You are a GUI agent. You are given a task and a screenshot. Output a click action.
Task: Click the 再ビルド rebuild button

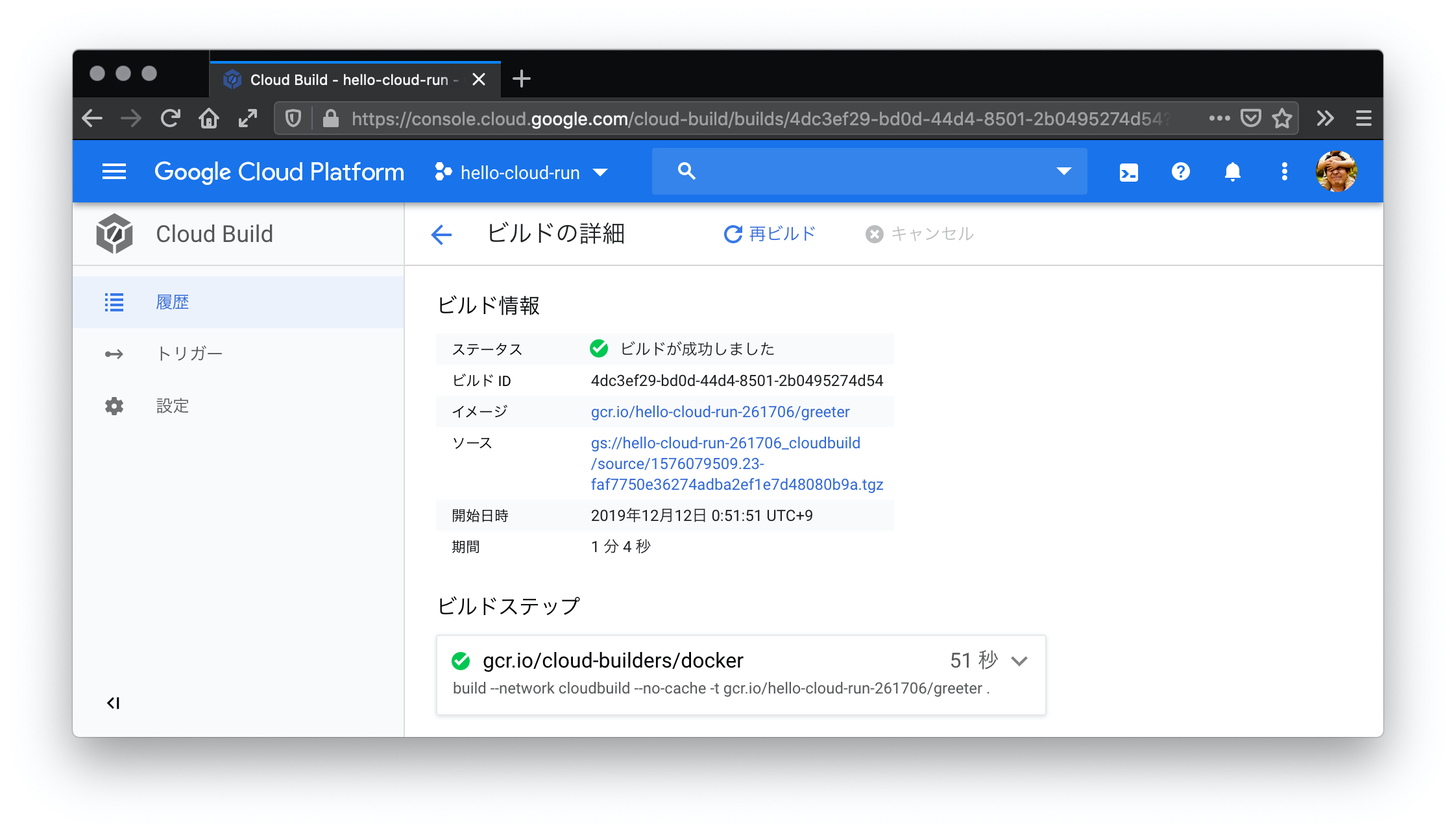(770, 234)
